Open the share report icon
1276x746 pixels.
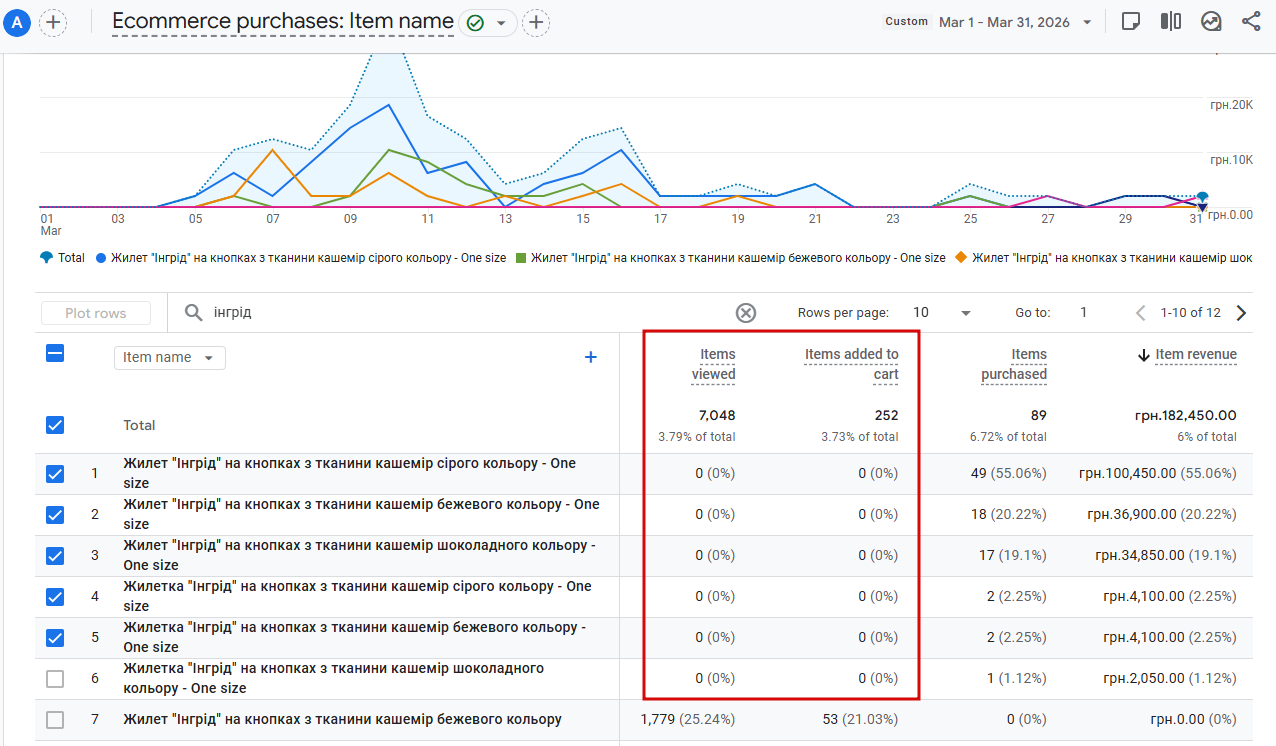(1251, 22)
